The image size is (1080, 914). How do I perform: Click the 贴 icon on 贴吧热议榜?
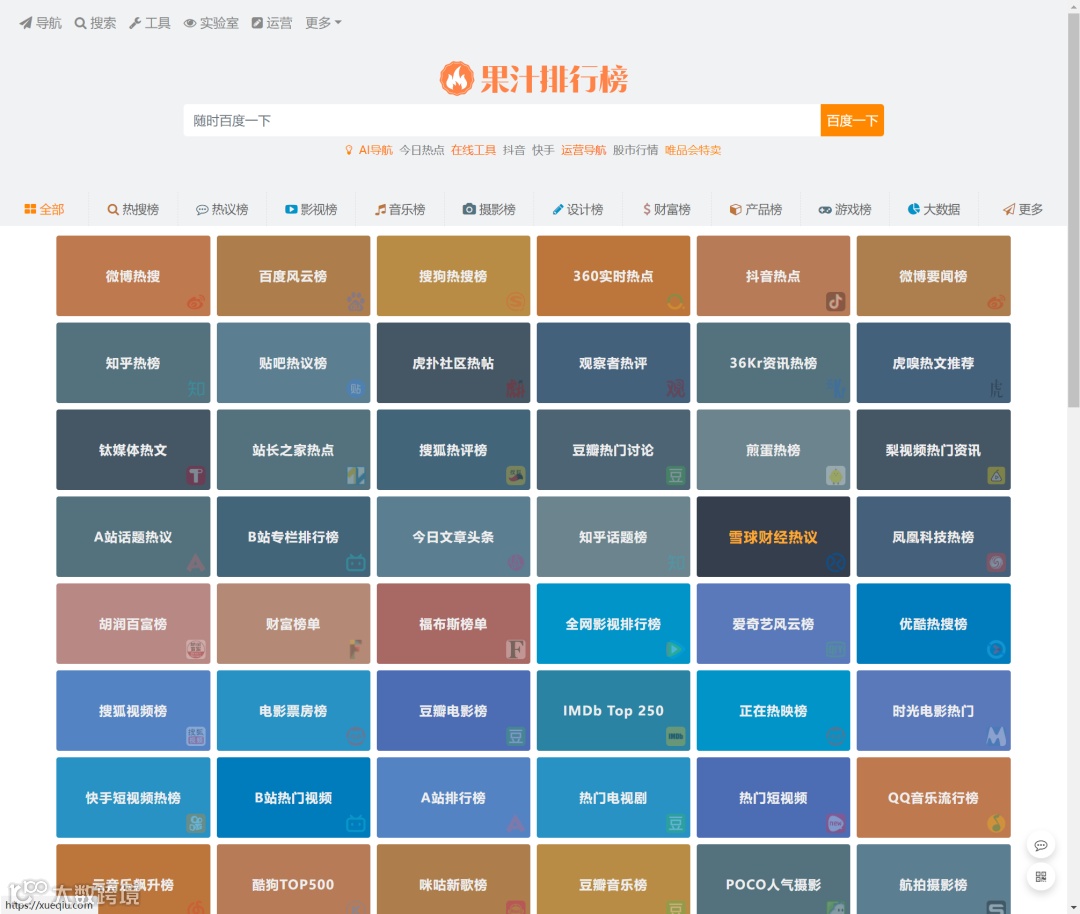[355, 389]
